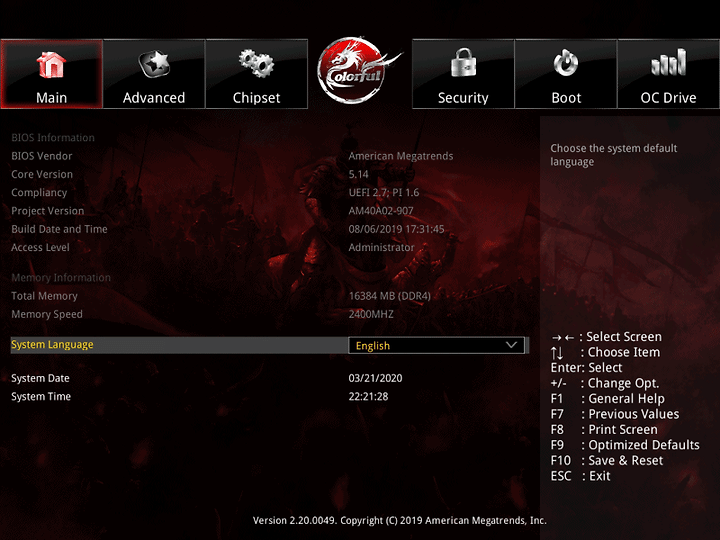Click the 16384 MB (DDR4) value
This screenshot has width=720, height=540.
pyautogui.click(x=390, y=296)
